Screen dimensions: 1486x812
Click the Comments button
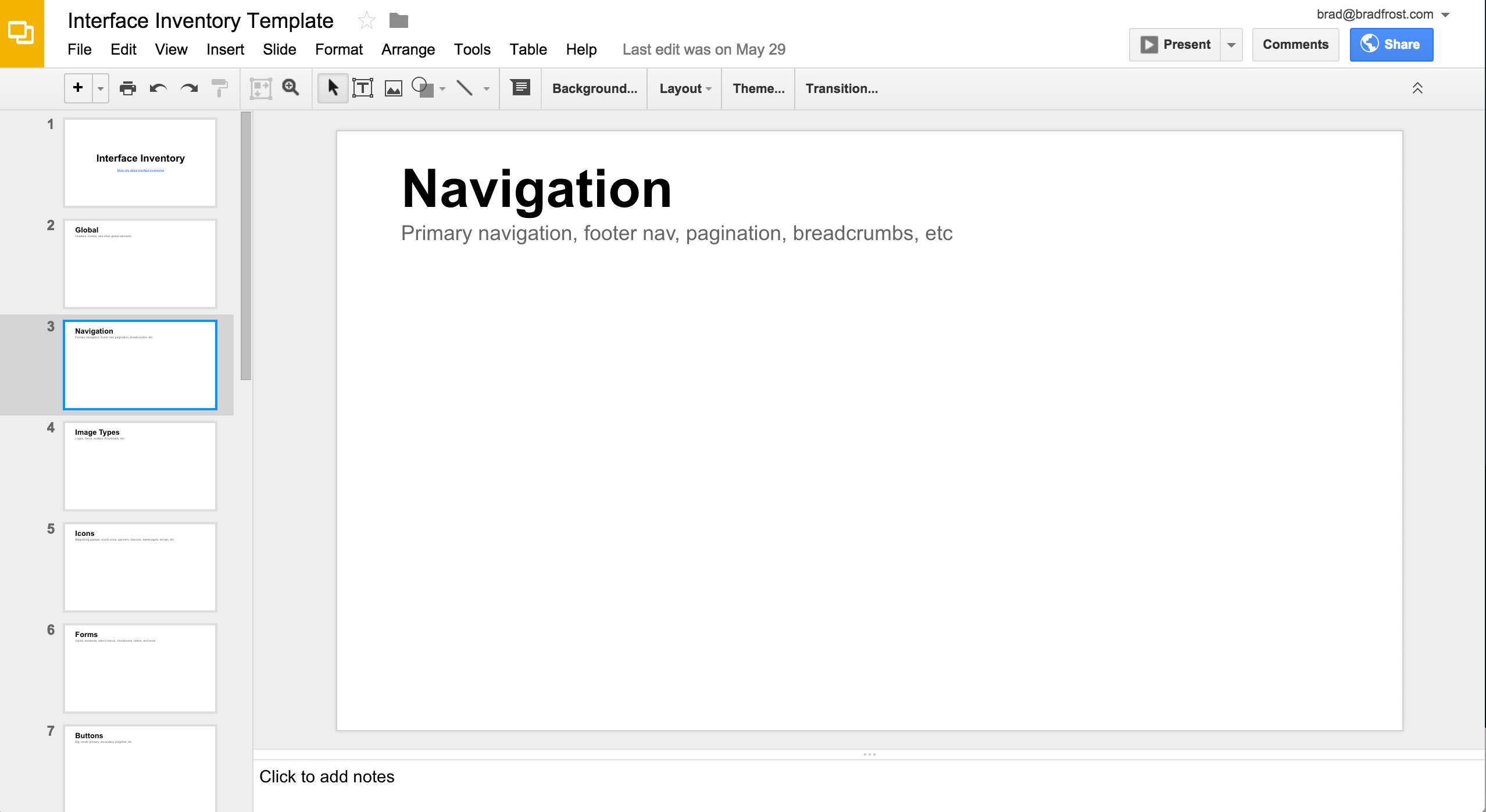(x=1295, y=45)
